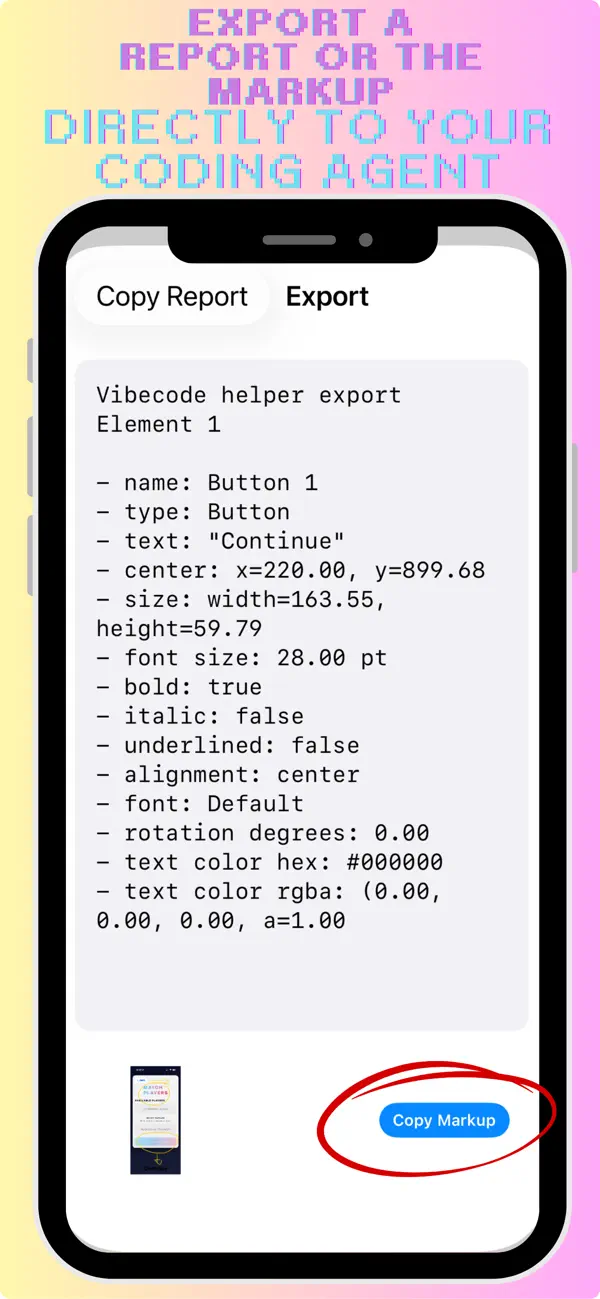Select the Export tab label
The image size is (600, 1299).
click(x=327, y=296)
